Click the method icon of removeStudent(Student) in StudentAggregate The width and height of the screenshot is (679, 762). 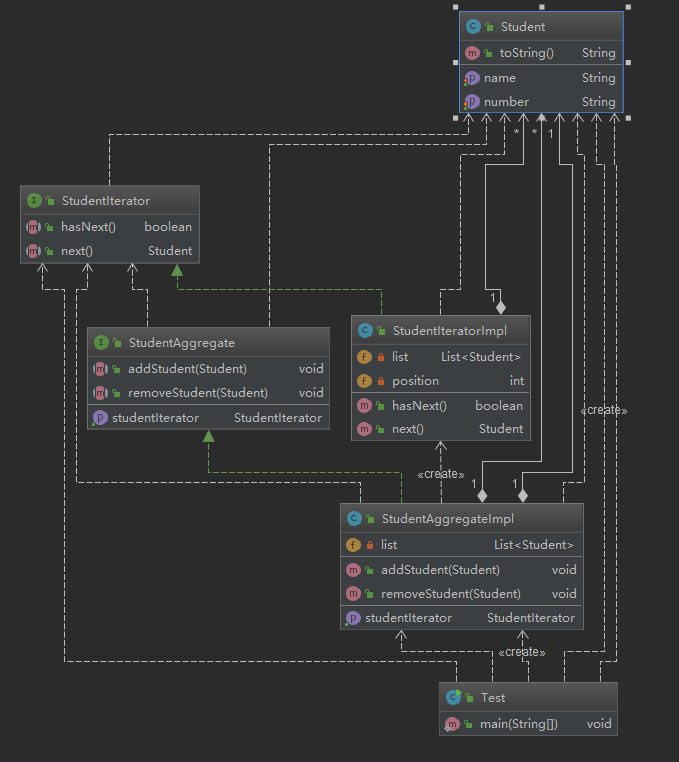[100, 393]
